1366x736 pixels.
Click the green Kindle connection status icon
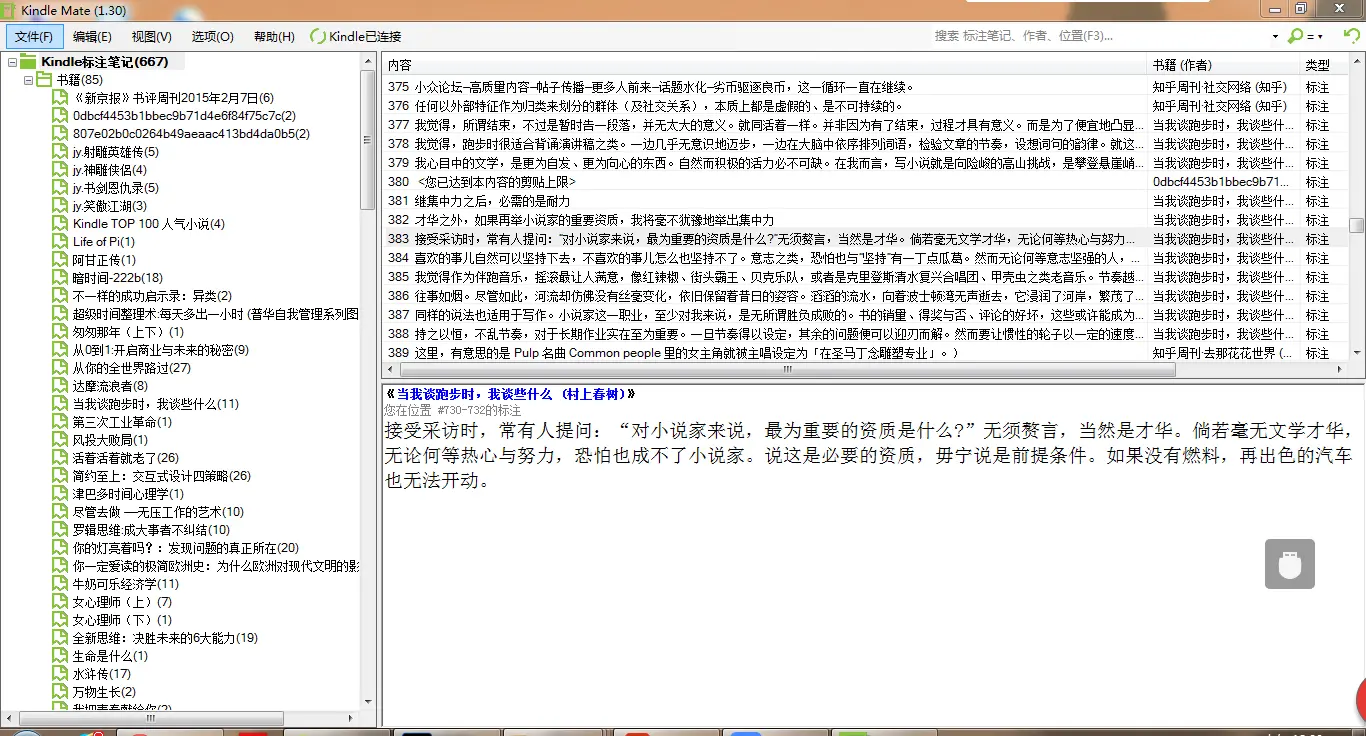point(318,36)
